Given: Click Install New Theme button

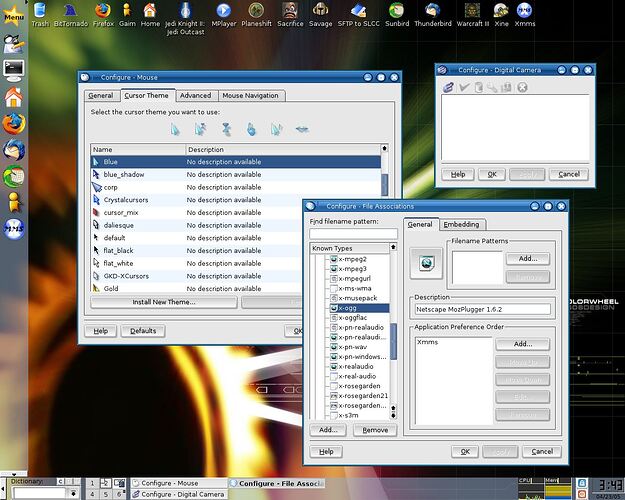Looking at the screenshot, I should pyautogui.click(x=164, y=302).
